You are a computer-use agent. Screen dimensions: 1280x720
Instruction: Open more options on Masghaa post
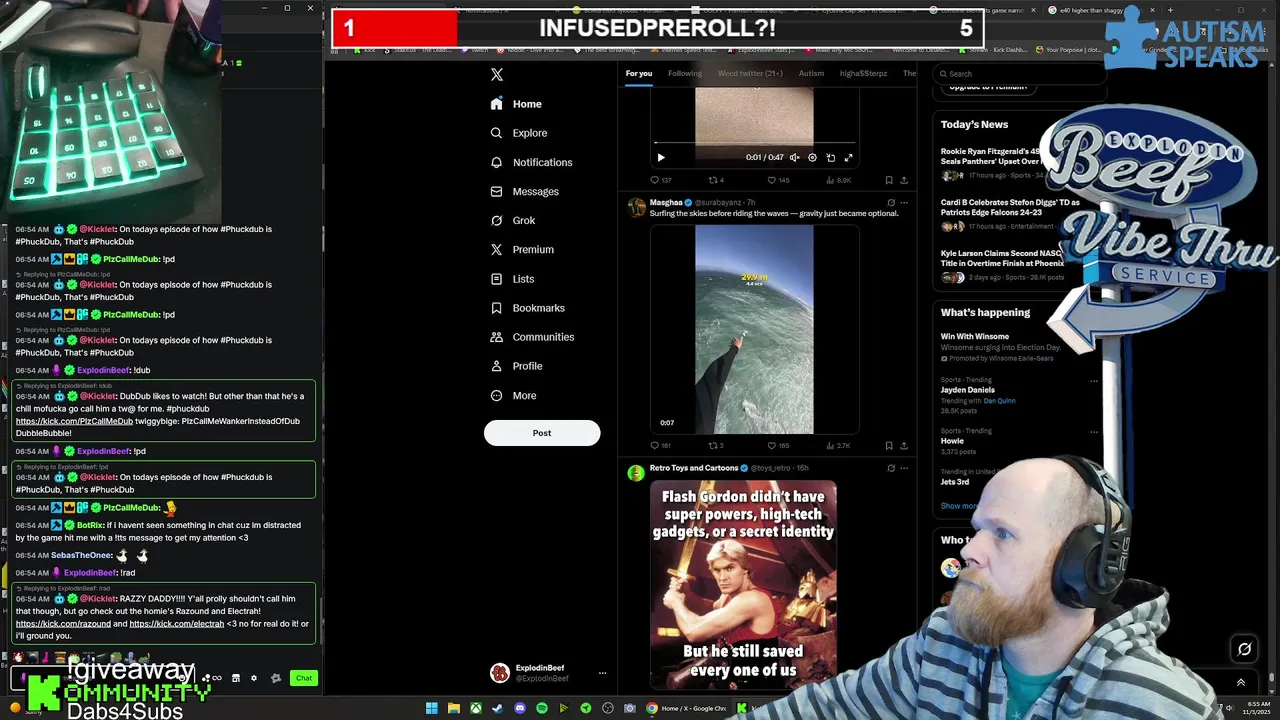904,203
